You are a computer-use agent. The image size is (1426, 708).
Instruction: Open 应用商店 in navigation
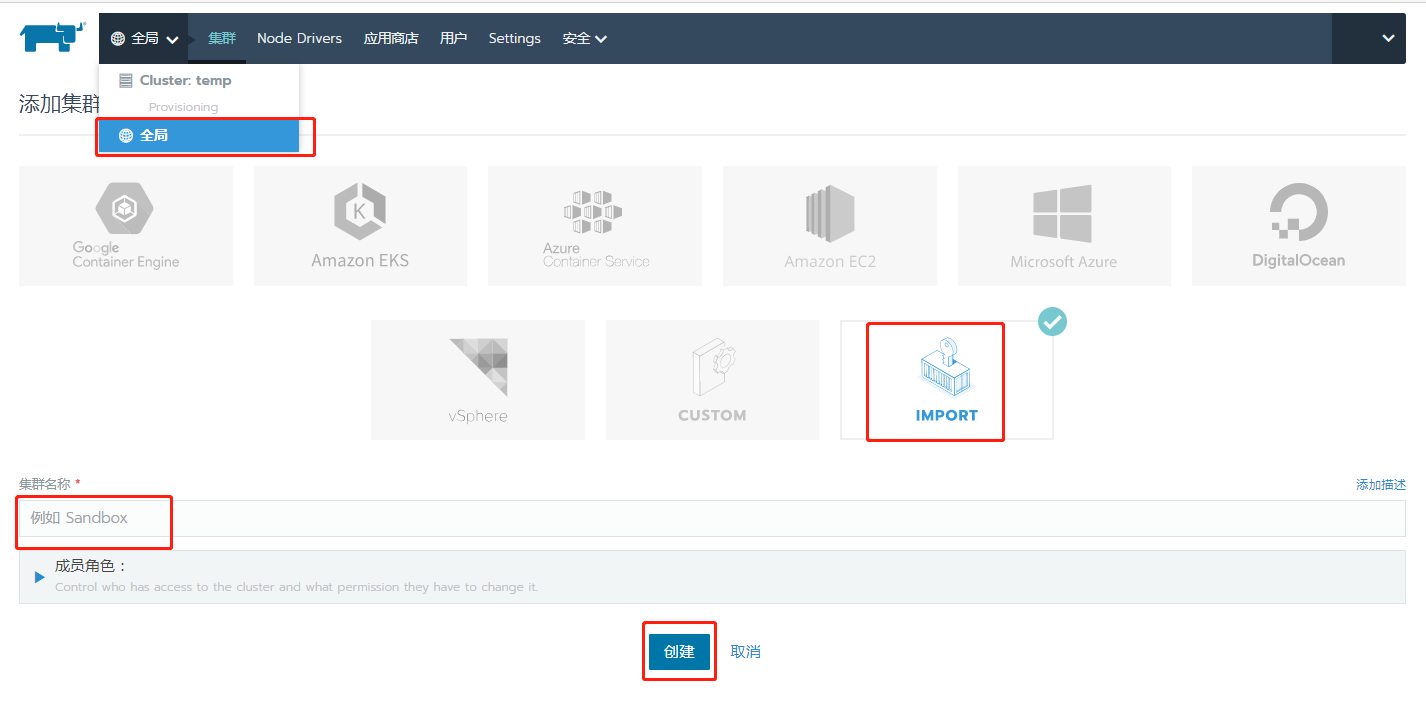click(391, 38)
